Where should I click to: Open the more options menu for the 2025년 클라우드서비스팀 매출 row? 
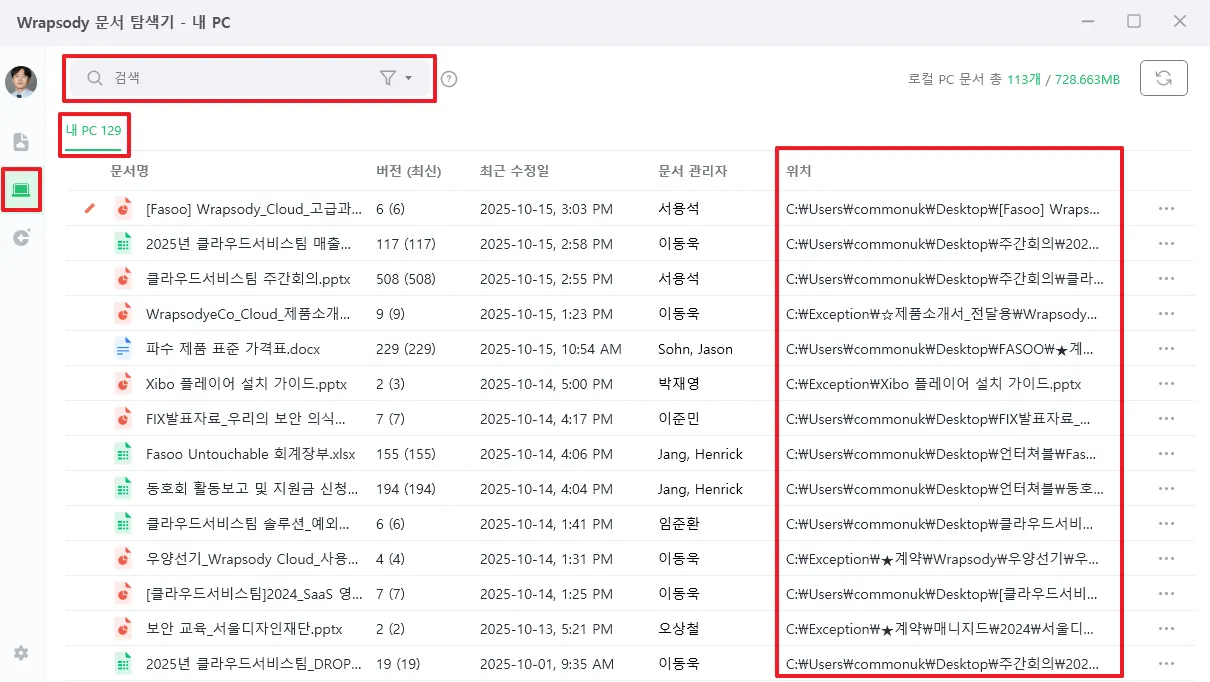(x=1165, y=244)
